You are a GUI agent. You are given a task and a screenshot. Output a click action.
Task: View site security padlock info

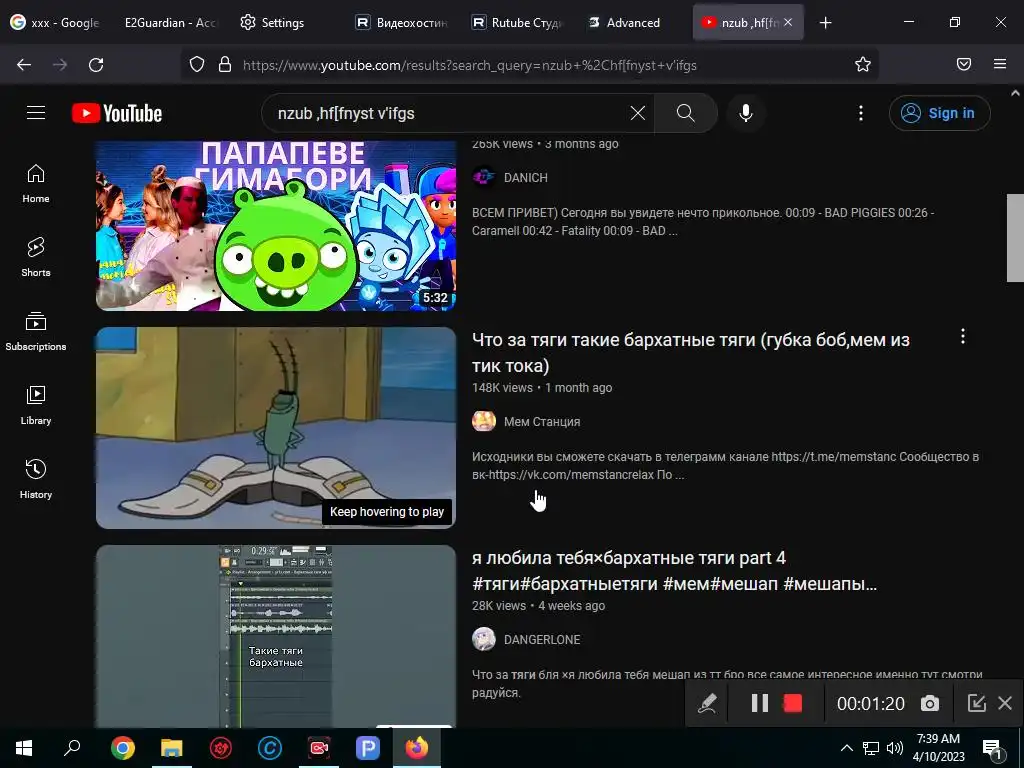pos(225,65)
